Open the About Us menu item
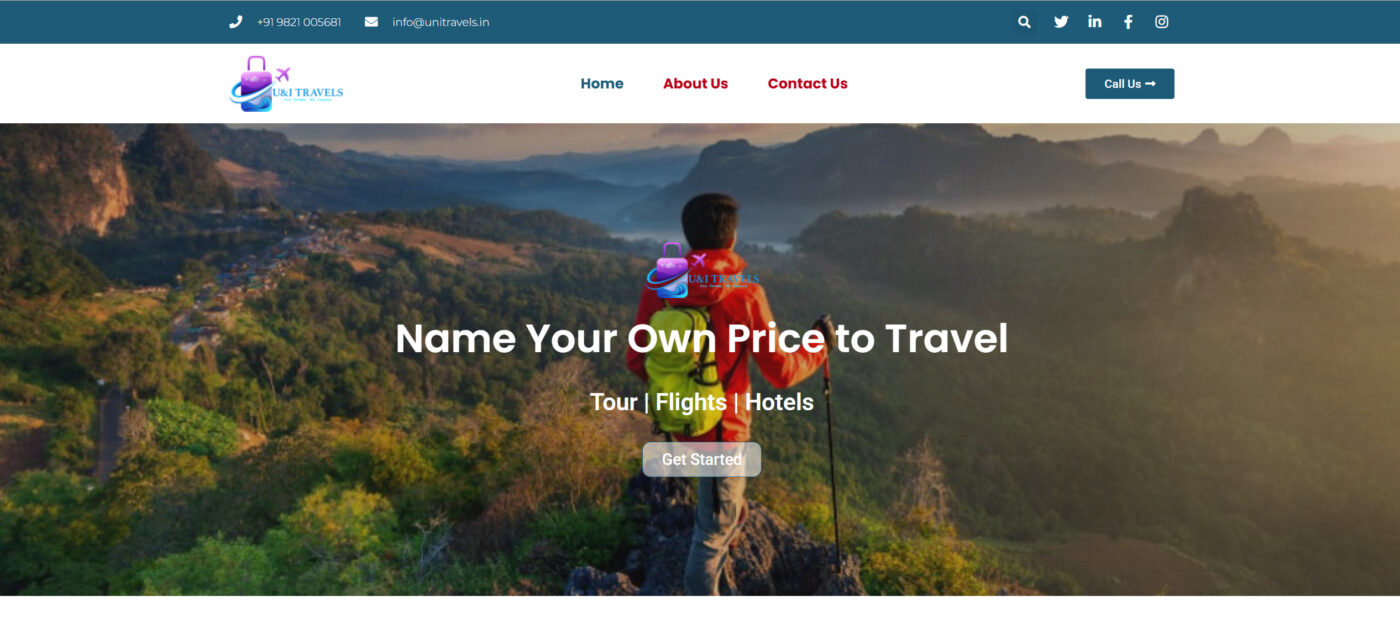 pyautogui.click(x=696, y=84)
